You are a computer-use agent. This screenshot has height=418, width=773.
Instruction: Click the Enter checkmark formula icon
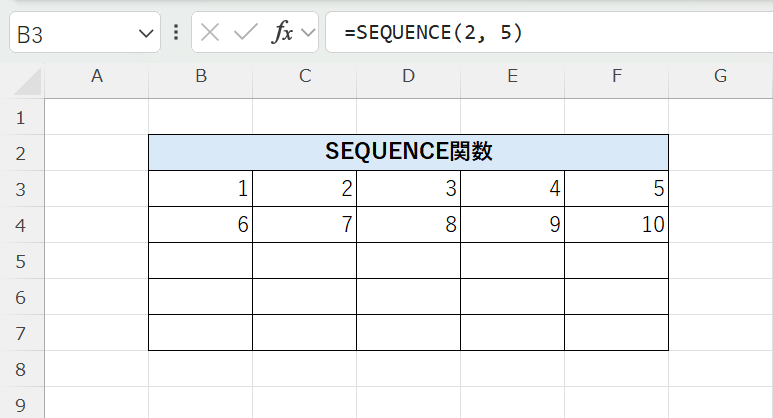pyautogui.click(x=245, y=33)
